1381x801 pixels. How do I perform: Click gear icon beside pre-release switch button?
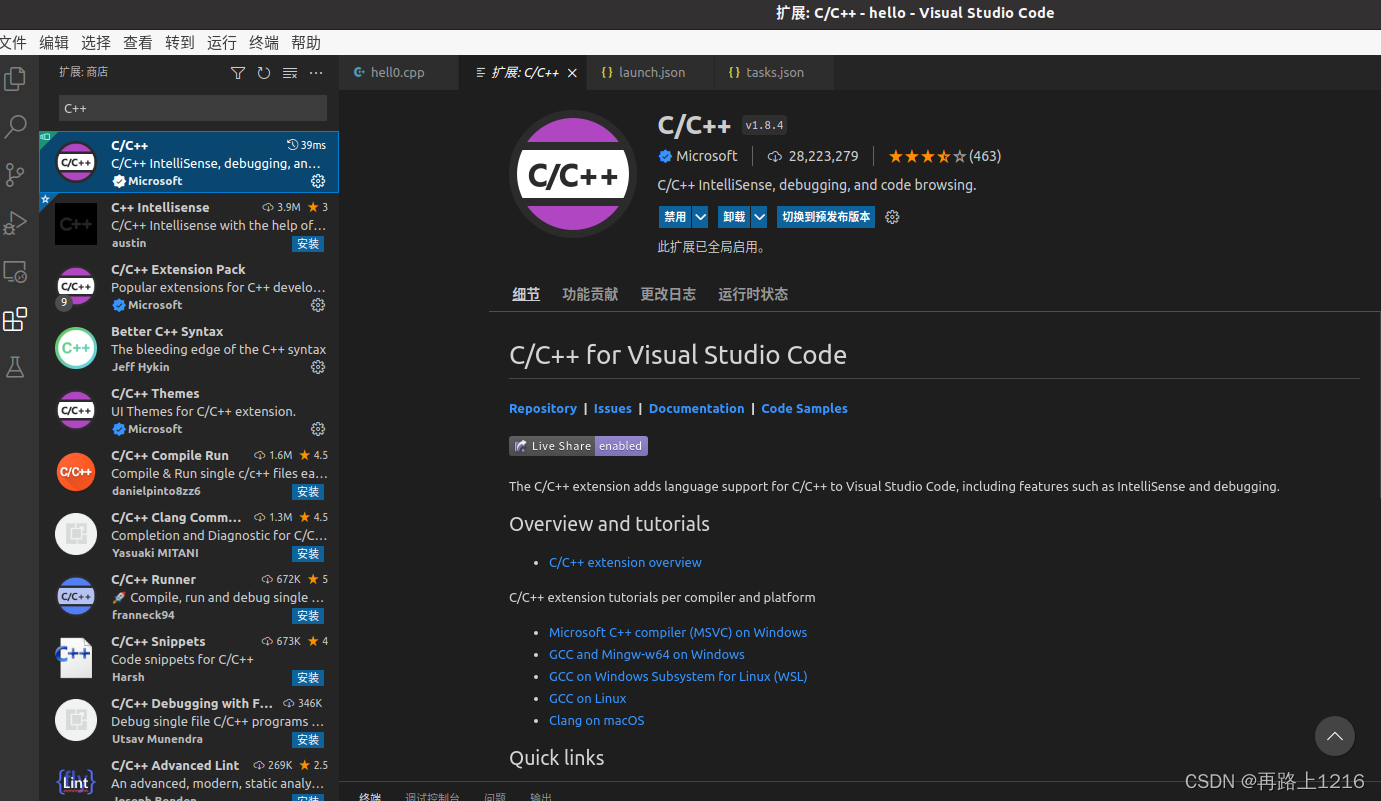click(x=893, y=217)
